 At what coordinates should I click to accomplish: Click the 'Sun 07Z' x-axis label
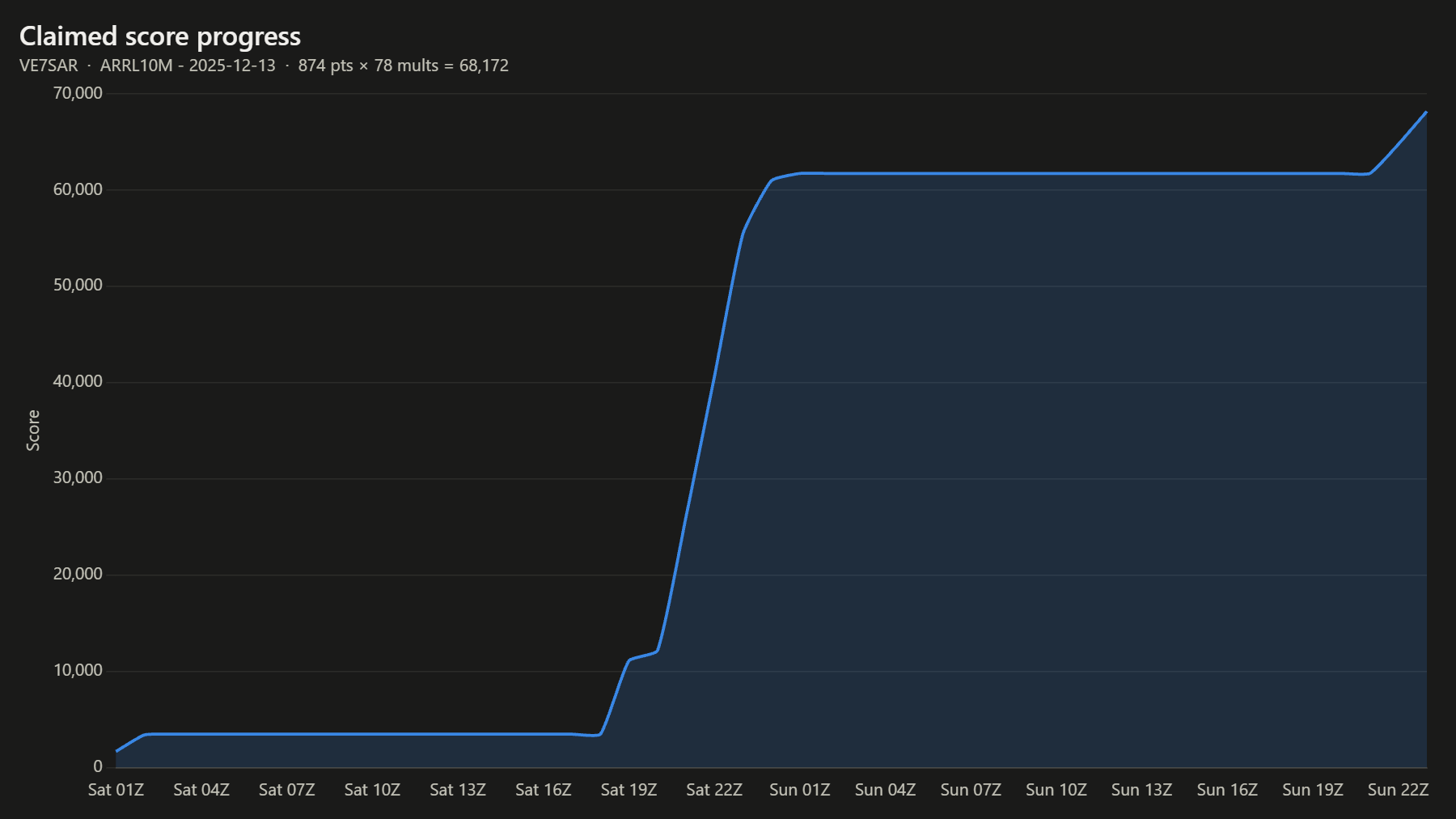click(971, 790)
